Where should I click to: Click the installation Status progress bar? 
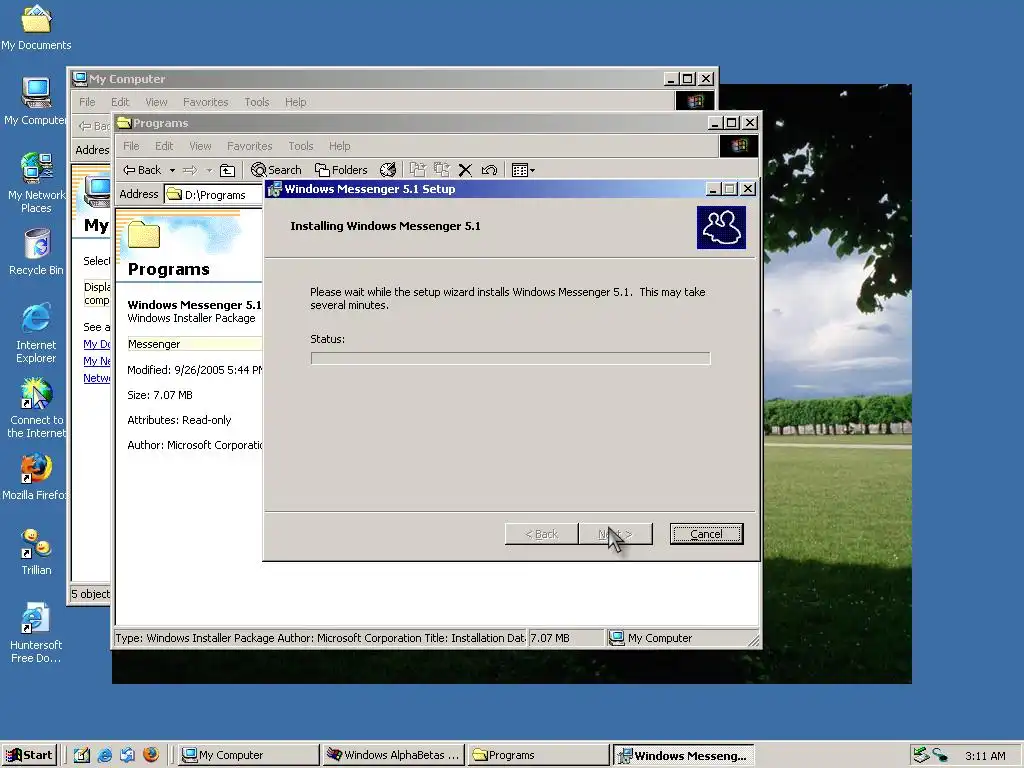coord(510,358)
